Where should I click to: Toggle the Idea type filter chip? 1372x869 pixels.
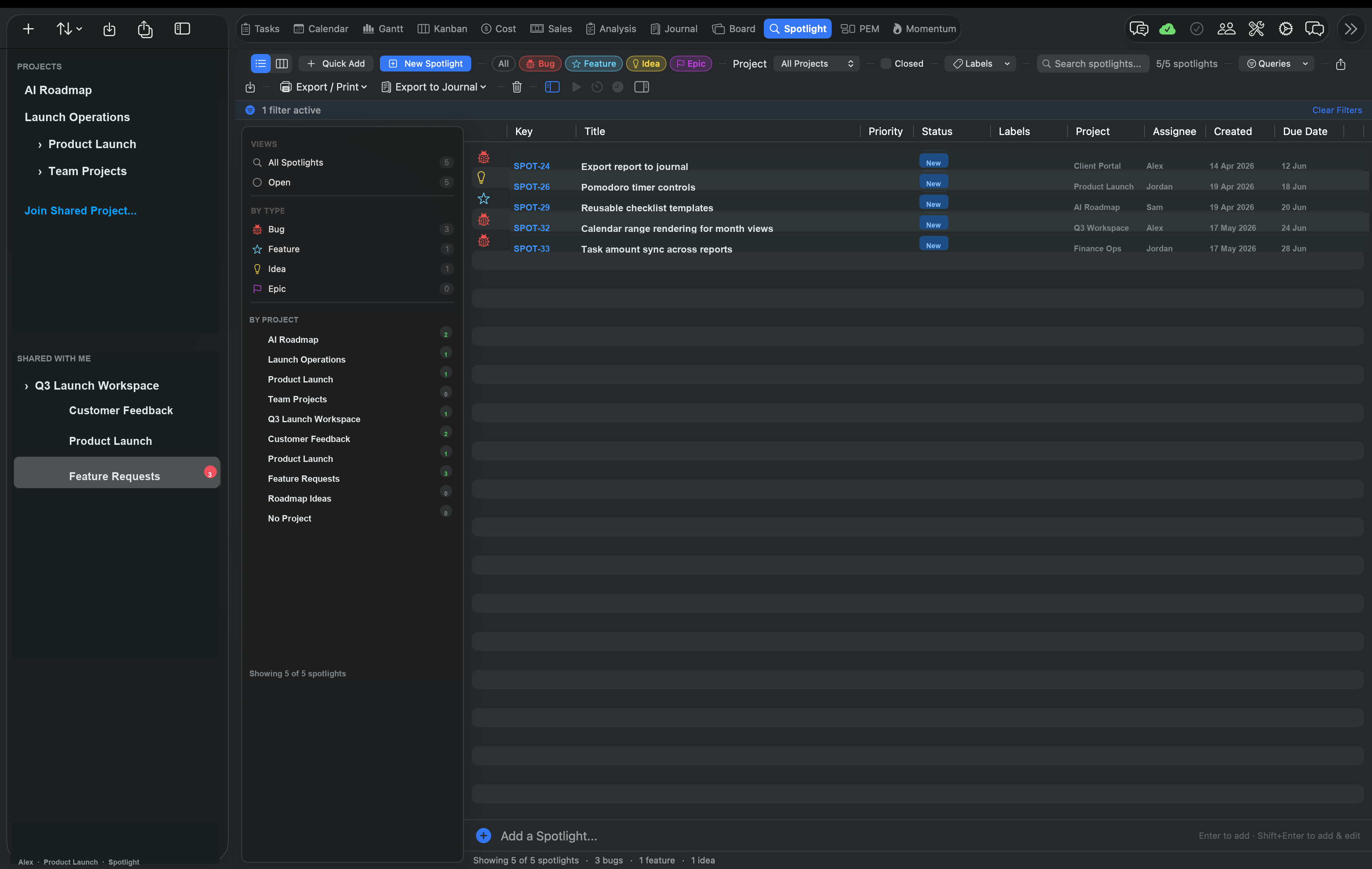pos(646,64)
